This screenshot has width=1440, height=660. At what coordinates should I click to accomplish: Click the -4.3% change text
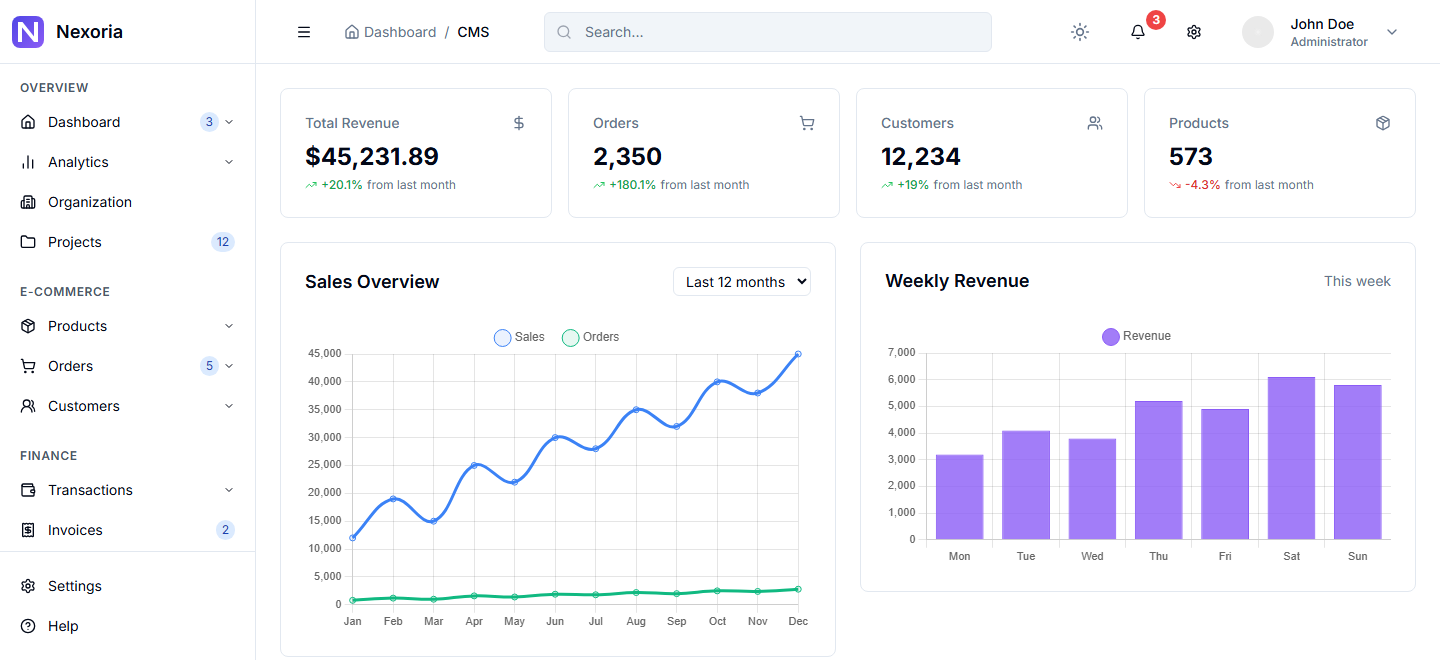(1203, 185)
